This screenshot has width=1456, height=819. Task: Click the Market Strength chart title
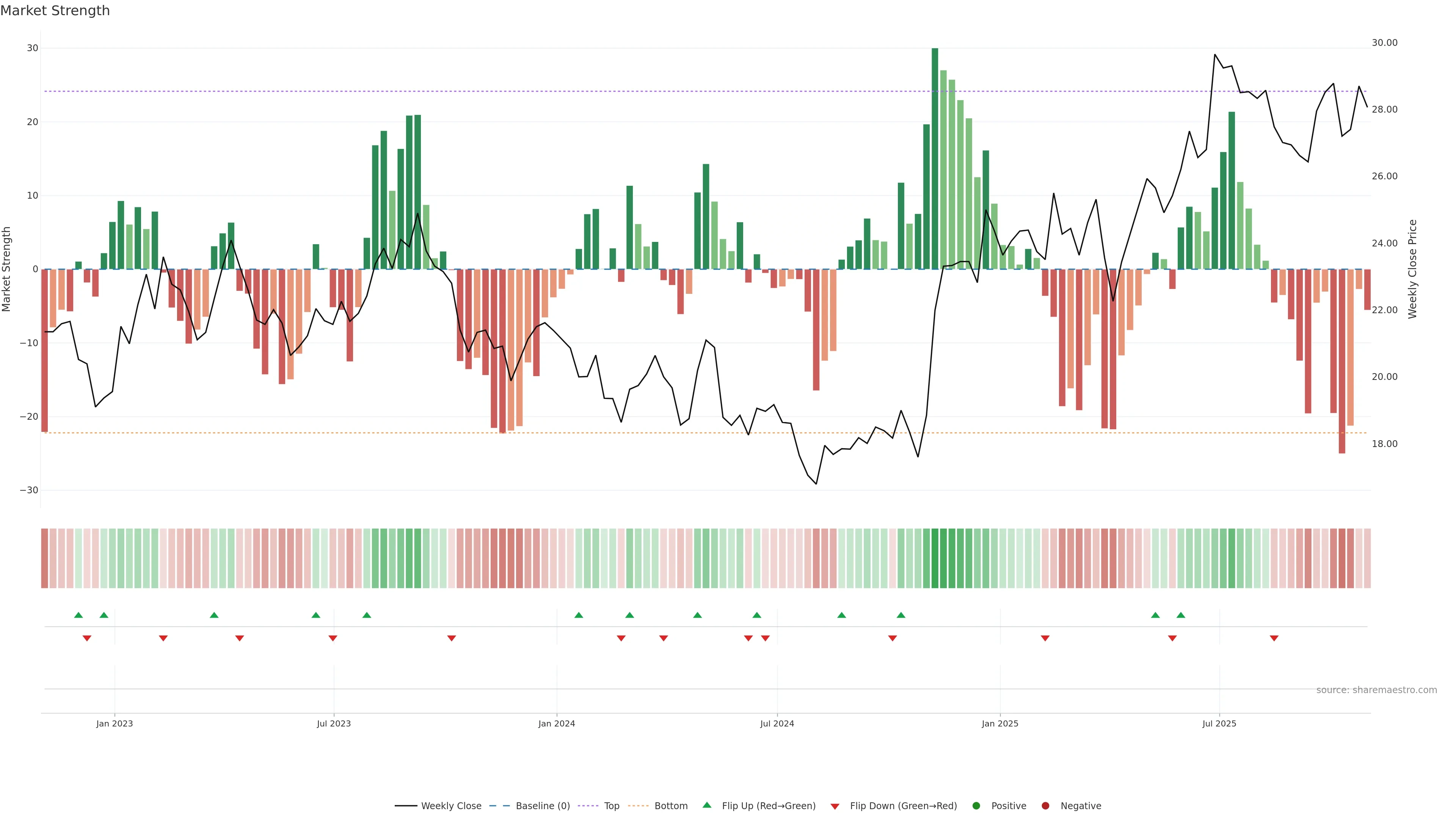(x=55, y=11)
